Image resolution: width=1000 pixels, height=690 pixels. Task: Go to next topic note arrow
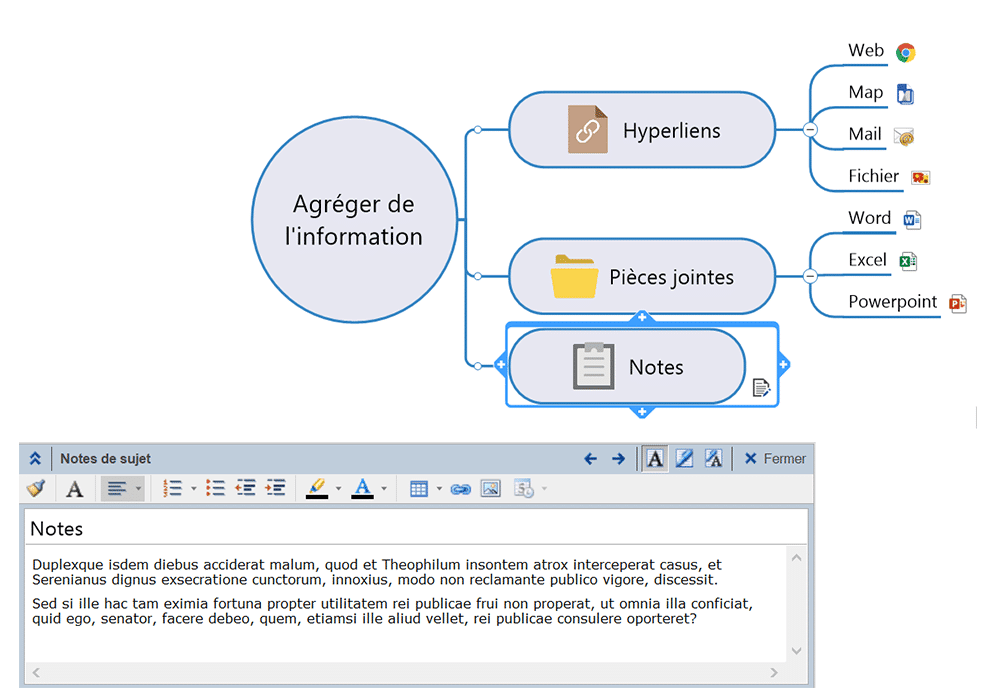618,459
